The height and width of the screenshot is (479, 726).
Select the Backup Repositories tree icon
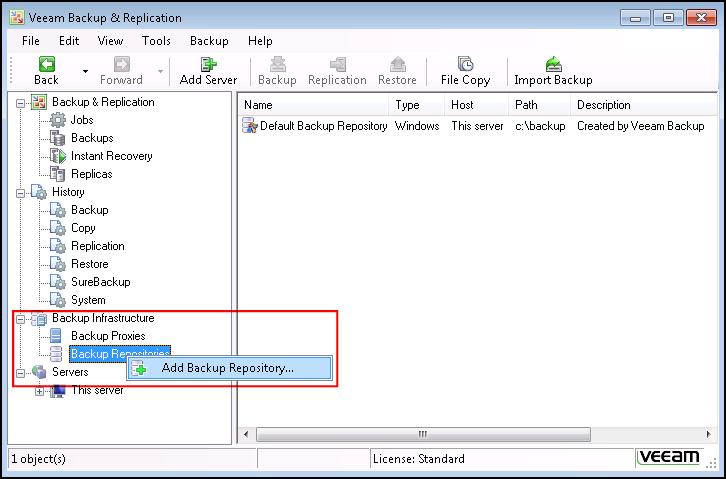tap(56, 354)
